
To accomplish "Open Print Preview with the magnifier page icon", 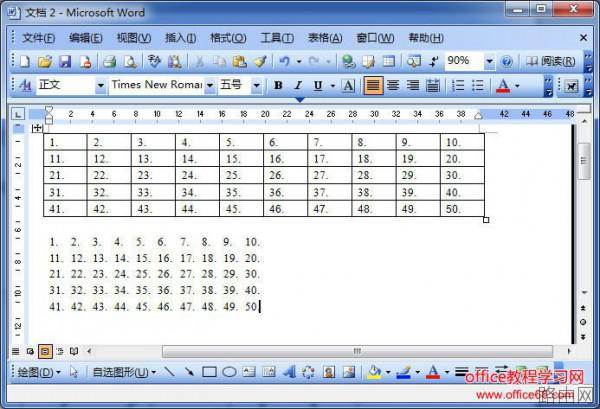I will [130, 62].
